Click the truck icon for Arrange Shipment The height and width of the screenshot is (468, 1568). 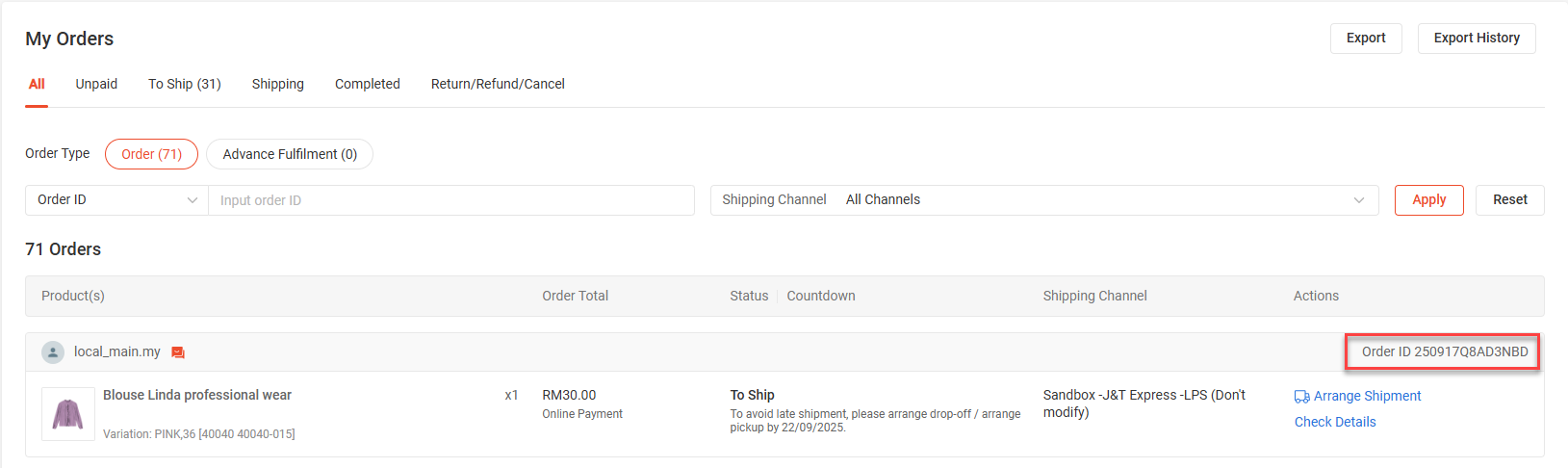click(x=1301, y=397)
